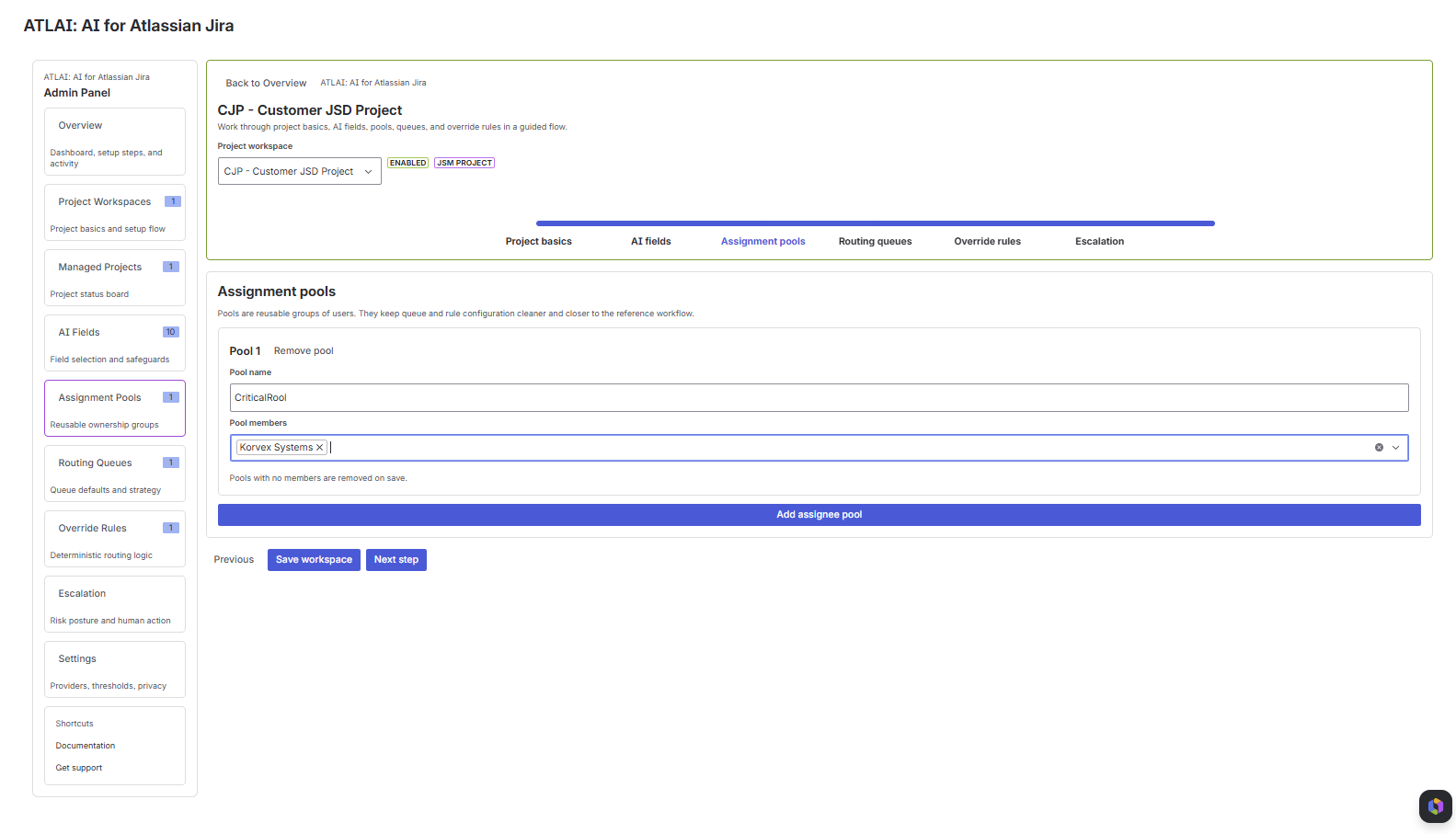Click Remove pool for Pool 1

tap(304, 351)
